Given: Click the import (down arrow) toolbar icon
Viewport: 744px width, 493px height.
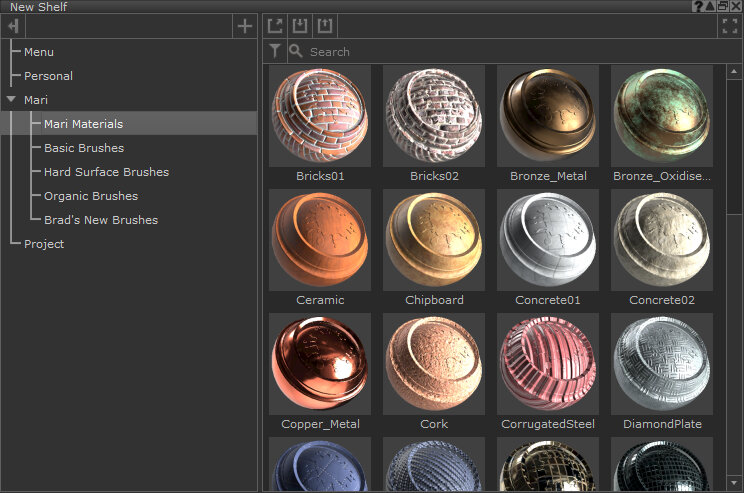Looking at the screenshot, I should pyautogui.click(x=299, y=27).
